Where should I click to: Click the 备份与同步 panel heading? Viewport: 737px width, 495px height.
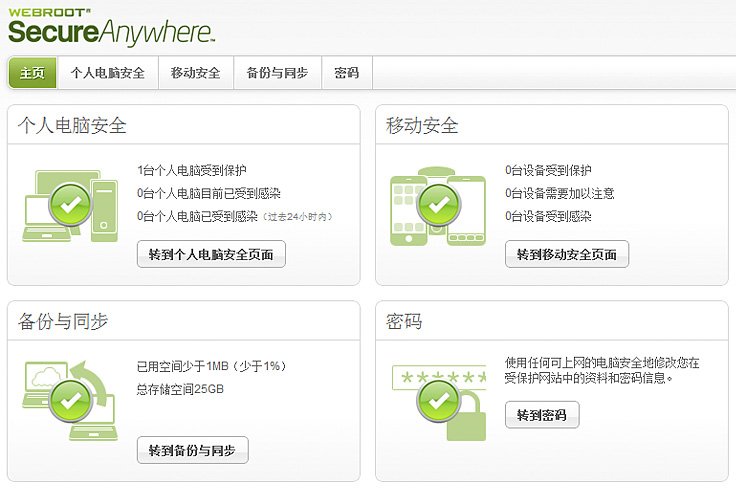click(63, 322)
